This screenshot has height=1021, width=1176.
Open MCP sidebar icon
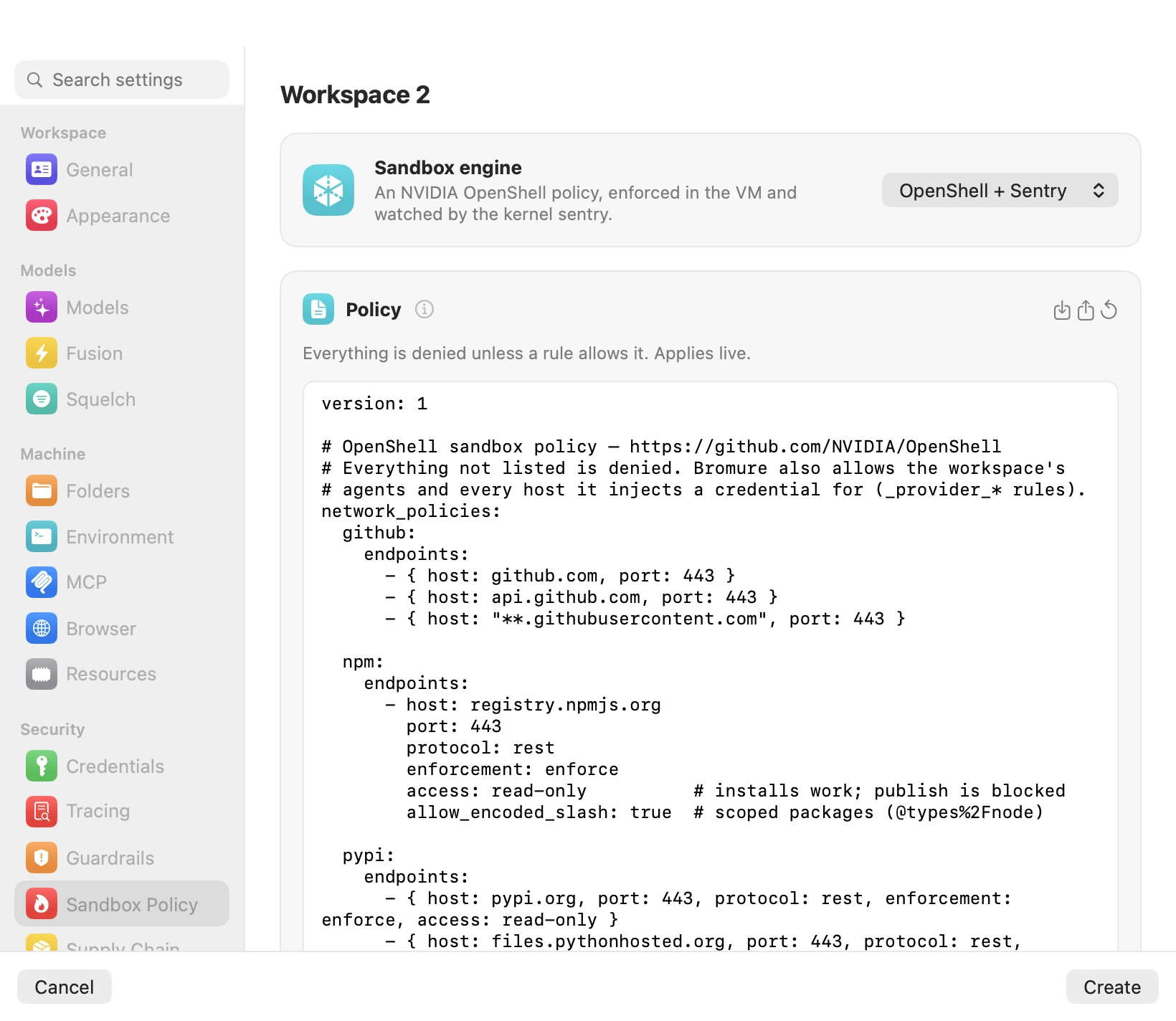pyautogui.click(x=42, y=582)
